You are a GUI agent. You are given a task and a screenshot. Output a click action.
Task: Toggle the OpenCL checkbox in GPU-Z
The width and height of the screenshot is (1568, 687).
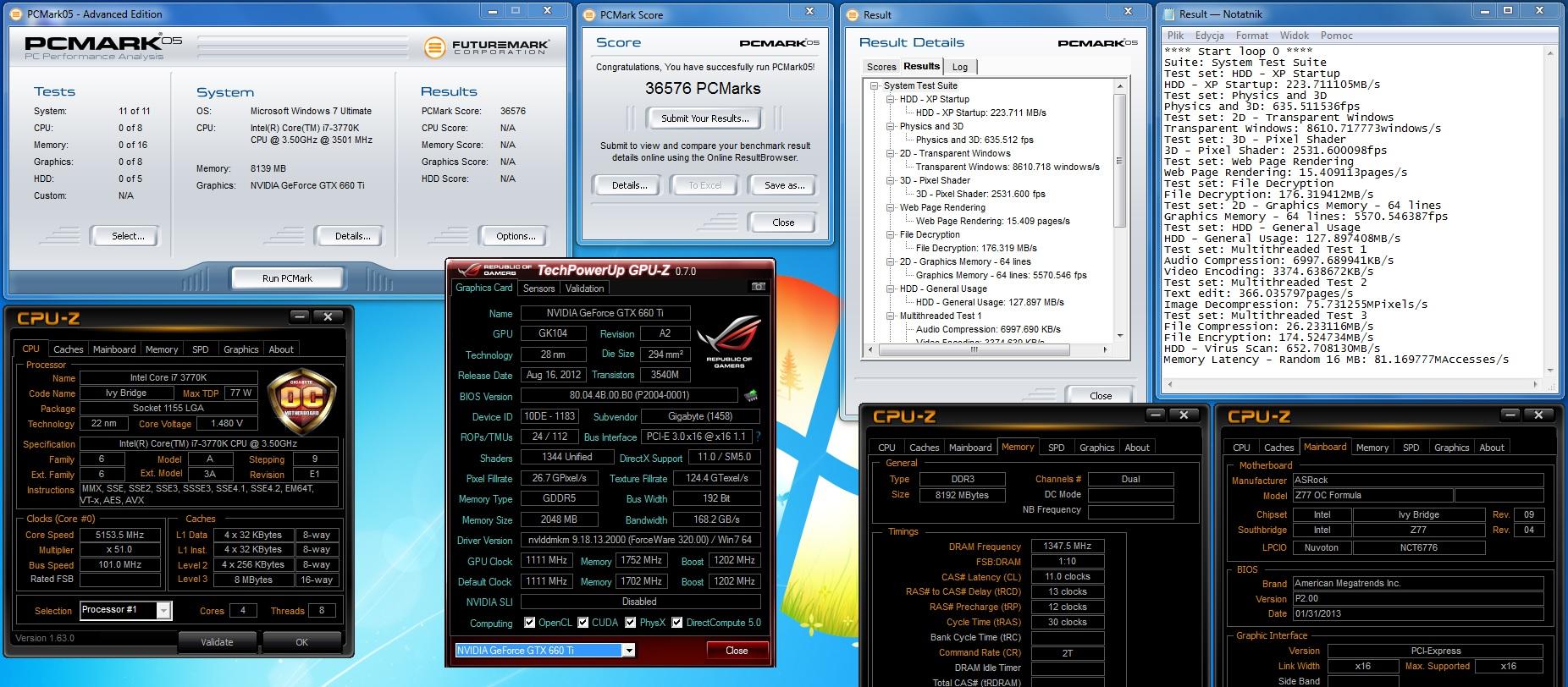click(530, 623)
